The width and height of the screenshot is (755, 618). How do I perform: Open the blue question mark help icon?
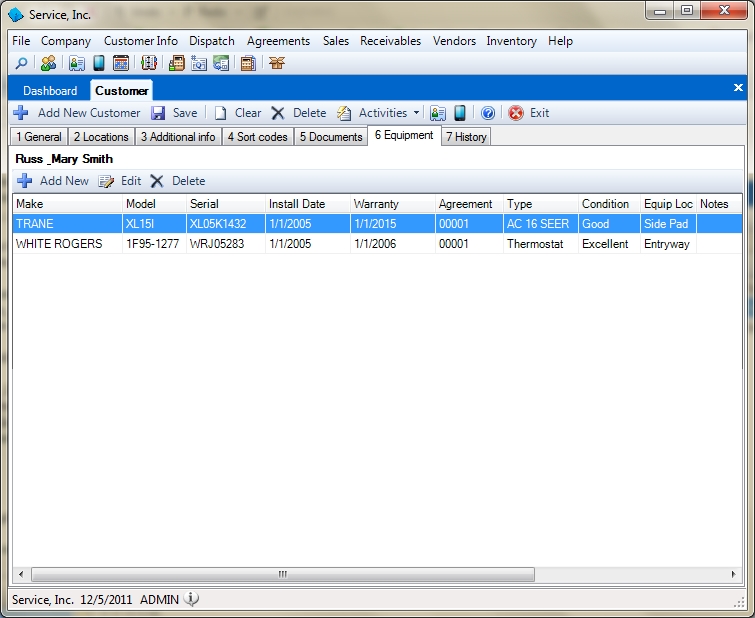[x=488, y=113]
